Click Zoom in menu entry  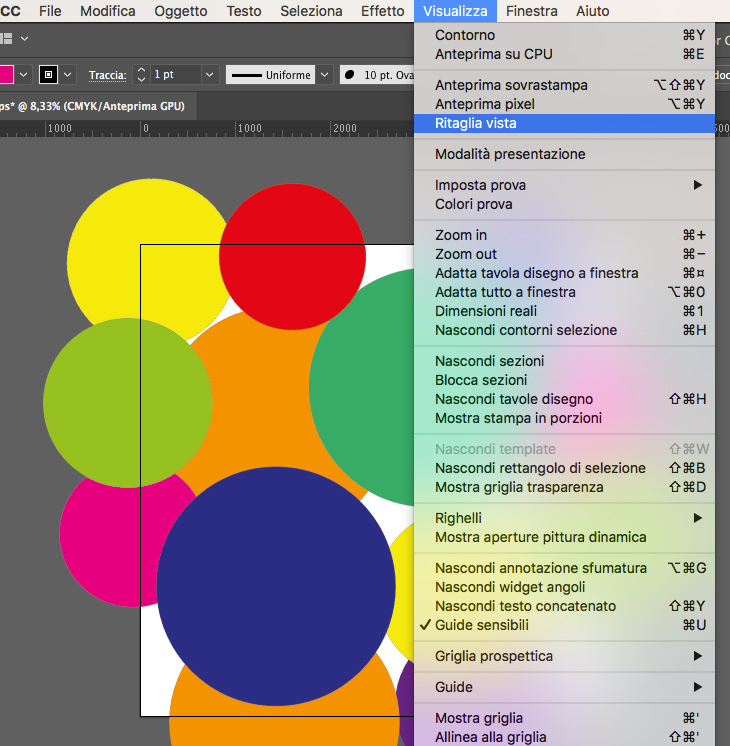[x=564, y=235]
